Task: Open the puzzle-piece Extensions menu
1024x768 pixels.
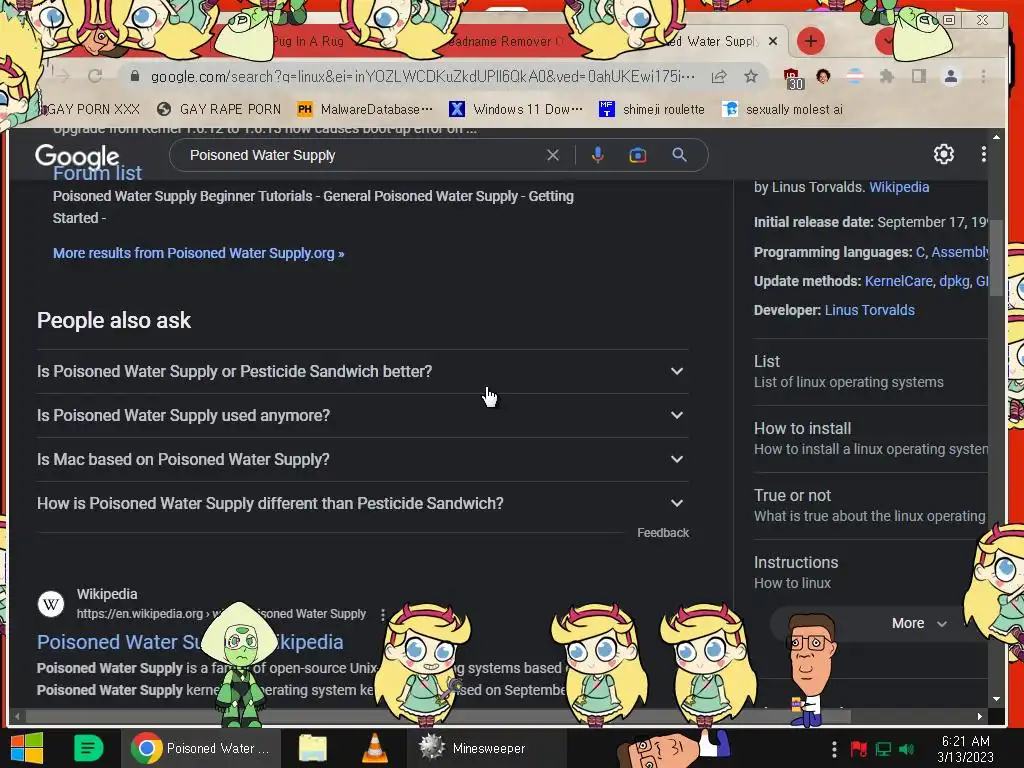Action: point(886,76)
